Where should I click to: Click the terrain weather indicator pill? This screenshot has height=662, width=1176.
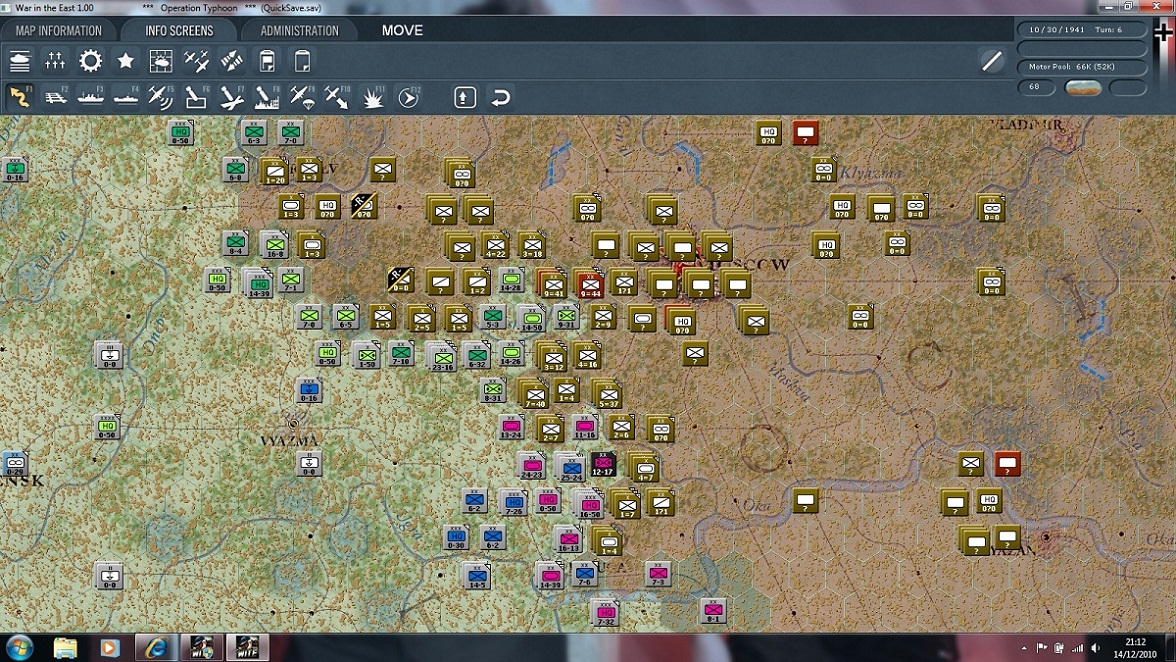1083,87
